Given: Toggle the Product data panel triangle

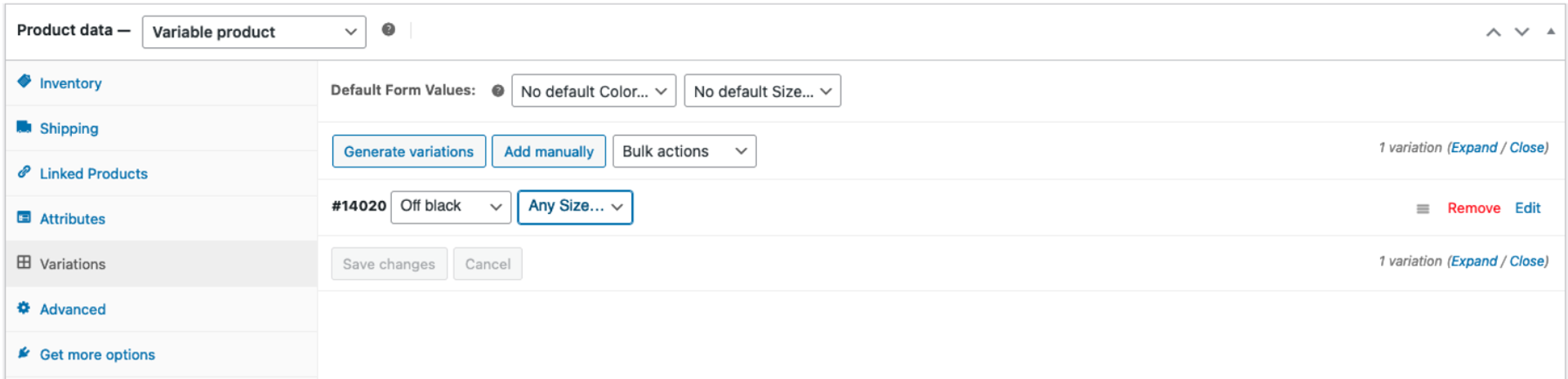Looking at the screenshot, I should [1550, 31].
